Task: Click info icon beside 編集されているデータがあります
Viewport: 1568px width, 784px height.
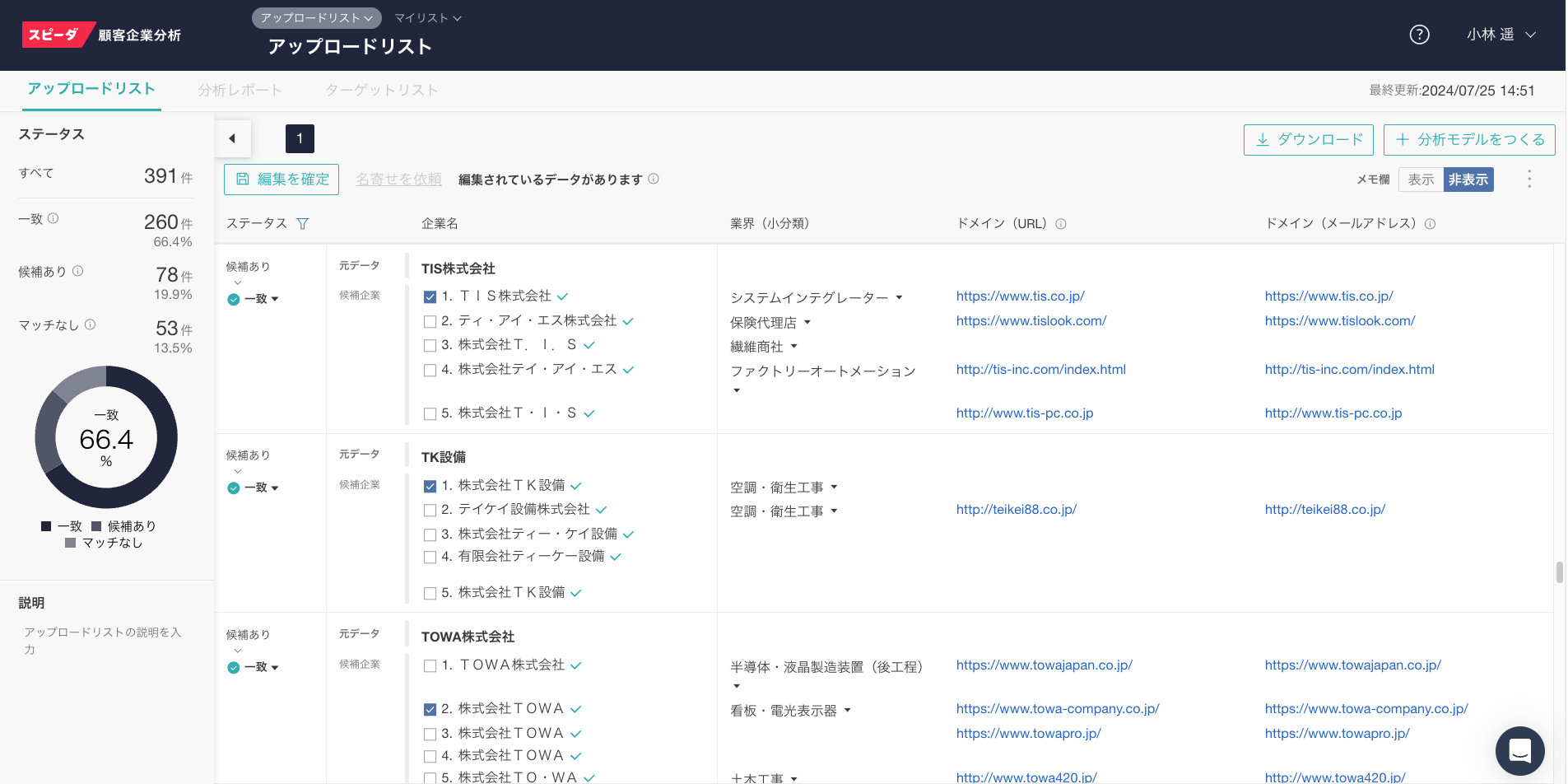Action: coord(654,179)
